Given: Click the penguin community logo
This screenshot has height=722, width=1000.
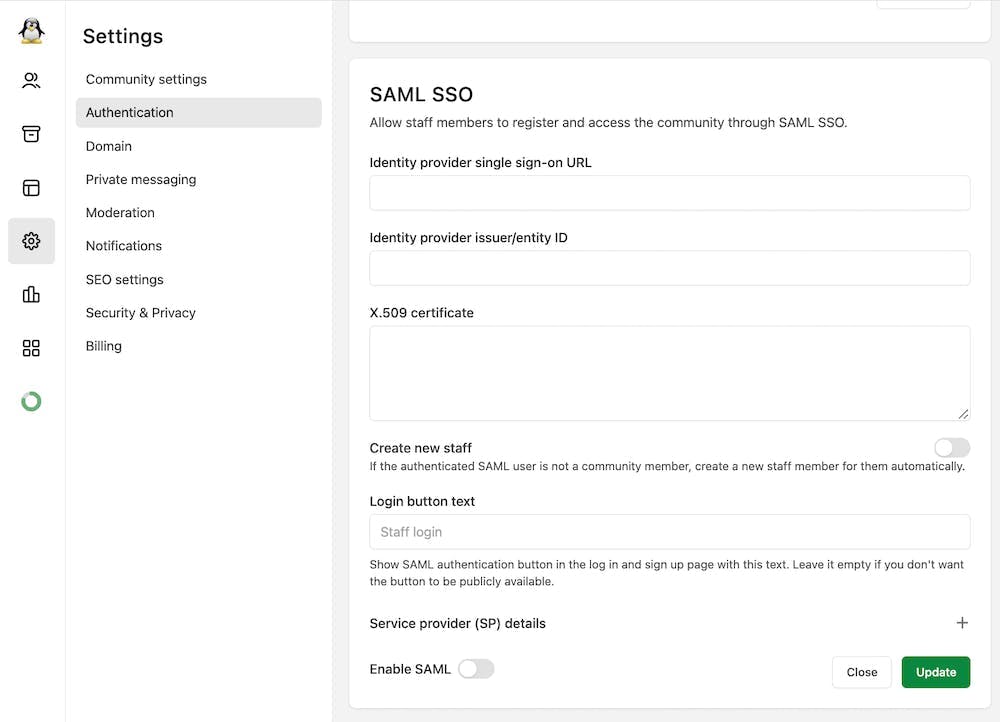Looking at the screenshot, I should click(x=31, y=30).
